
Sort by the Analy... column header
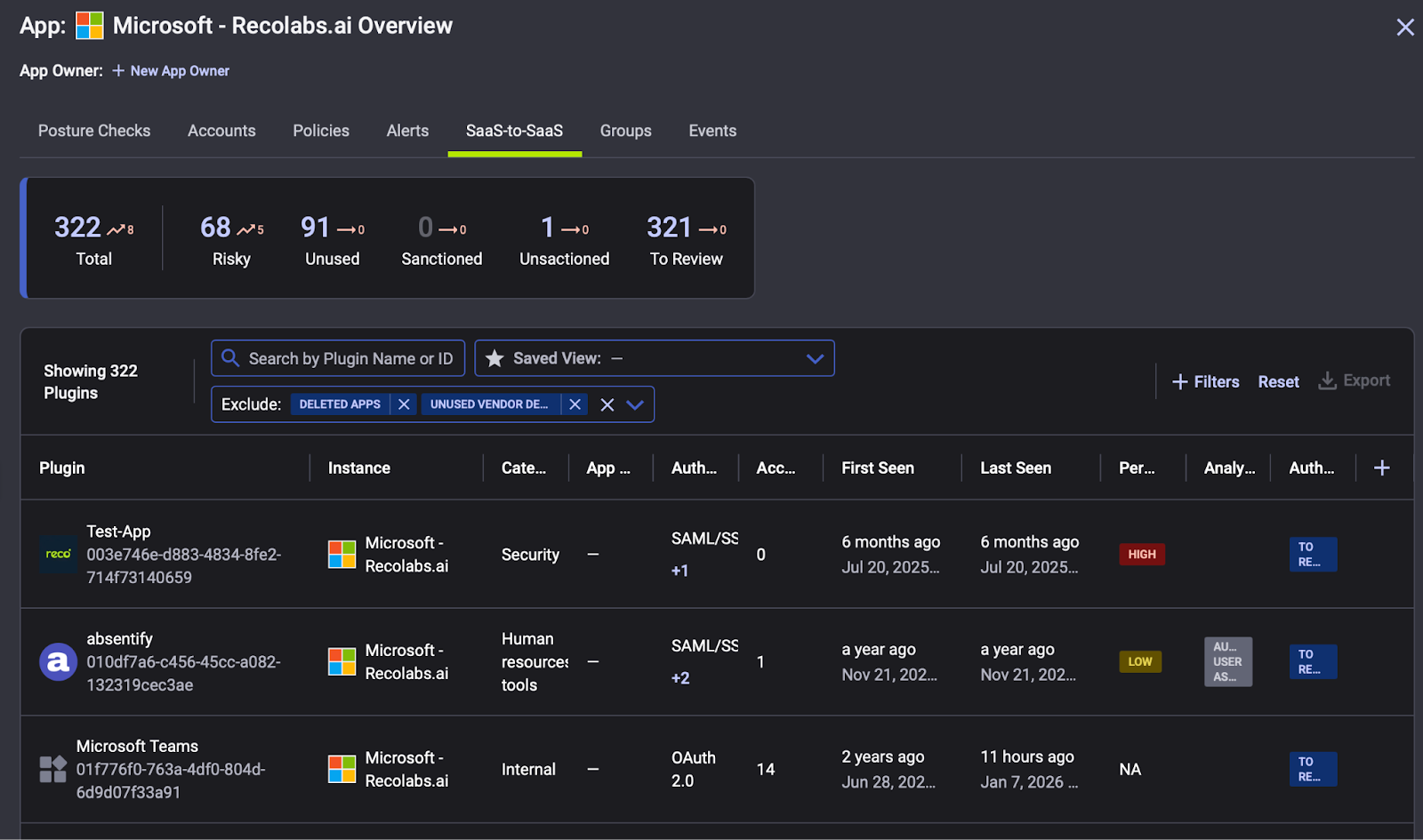[1229, 468]
